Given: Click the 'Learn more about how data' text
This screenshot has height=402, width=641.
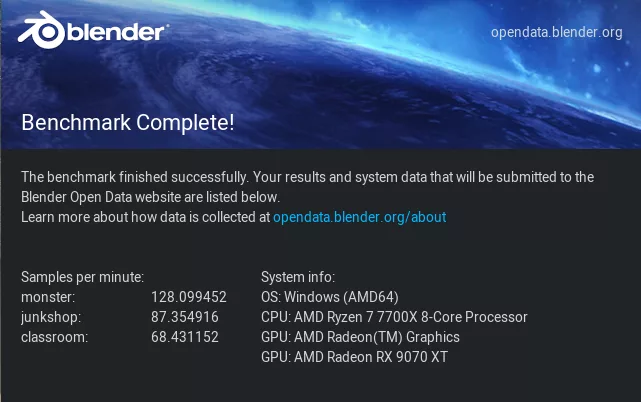Looking at the screenshot, I should click(x=146, y=216).
